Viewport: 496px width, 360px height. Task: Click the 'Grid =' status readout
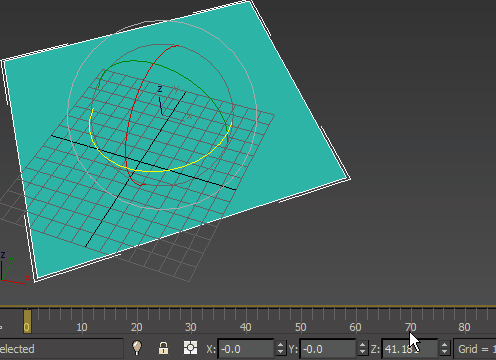476,349
